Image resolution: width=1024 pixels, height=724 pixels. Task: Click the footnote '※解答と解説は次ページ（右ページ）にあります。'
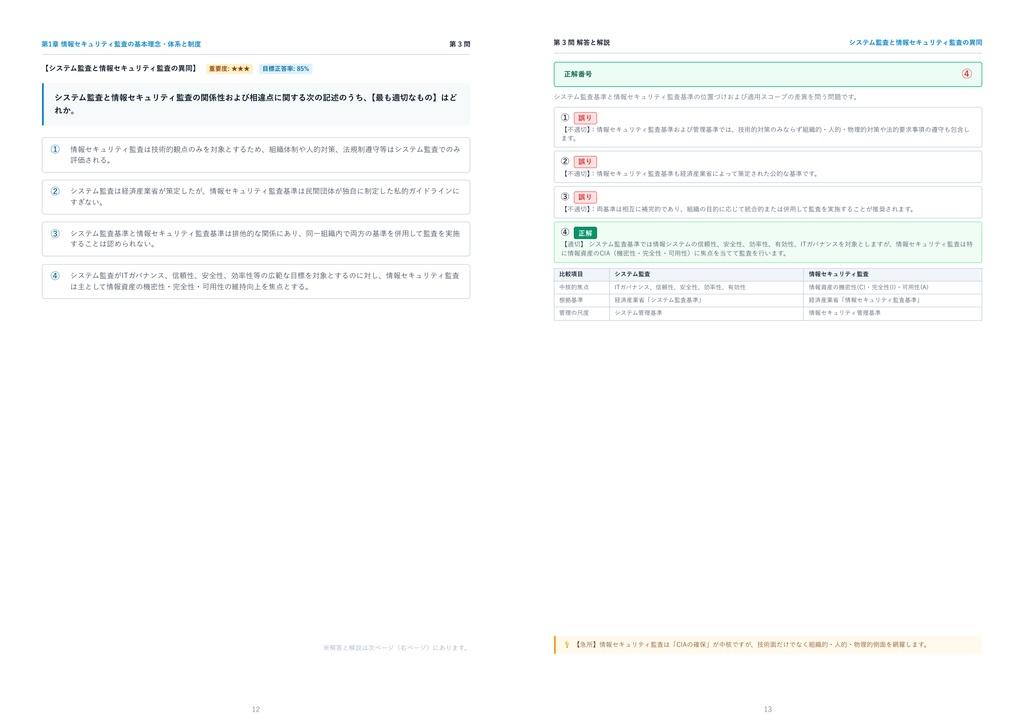coord(396,648)
